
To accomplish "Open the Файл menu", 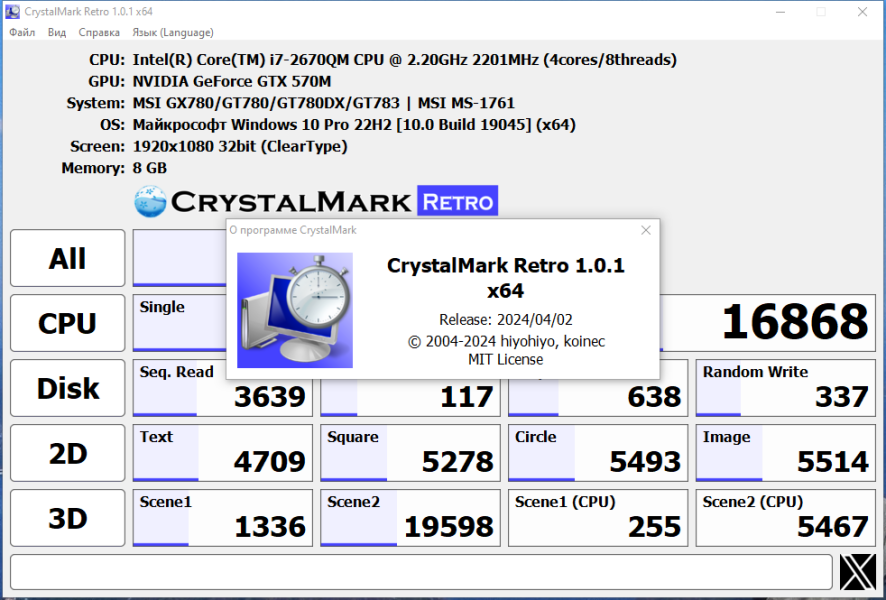I will coord(22,32).
